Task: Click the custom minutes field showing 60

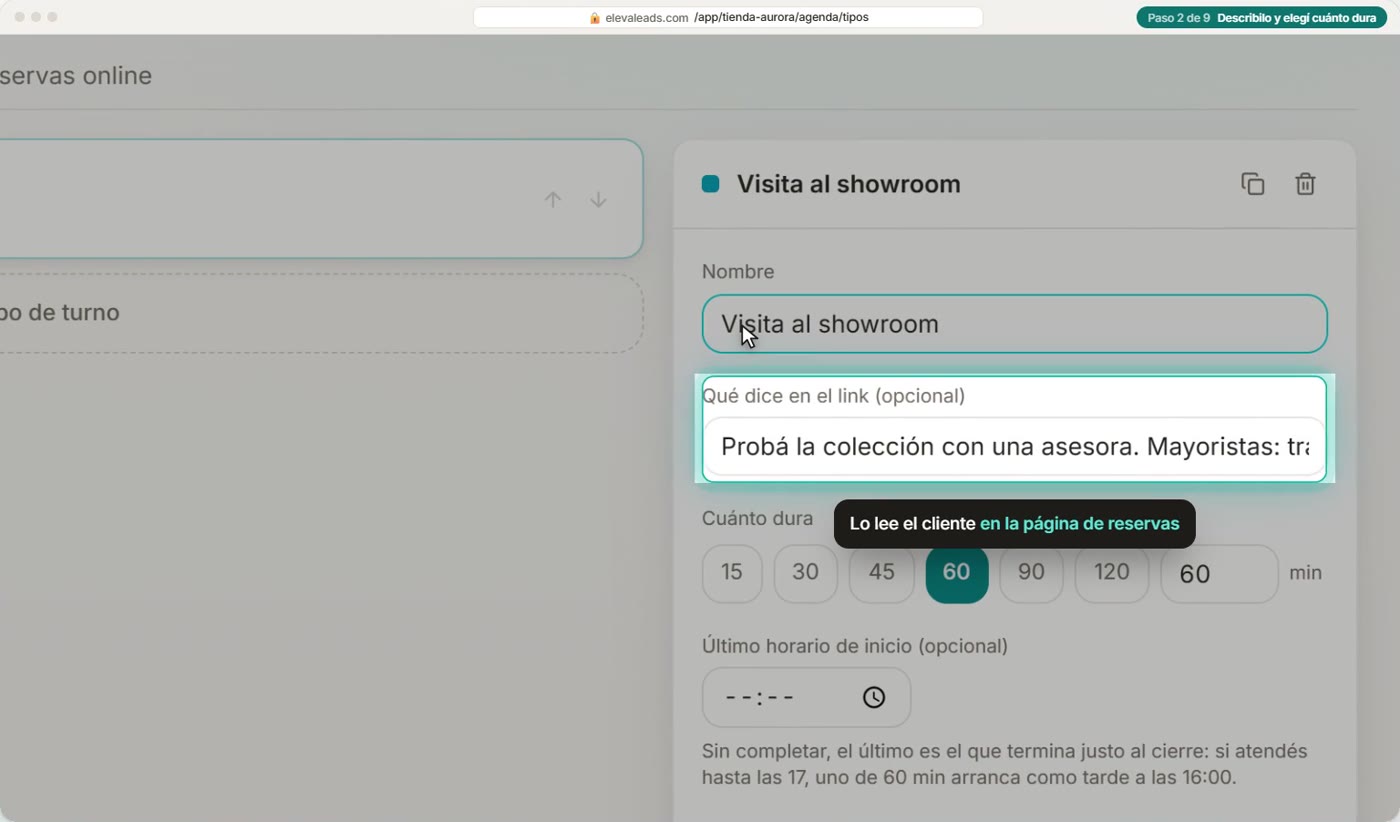Action: pos(1219,573)
